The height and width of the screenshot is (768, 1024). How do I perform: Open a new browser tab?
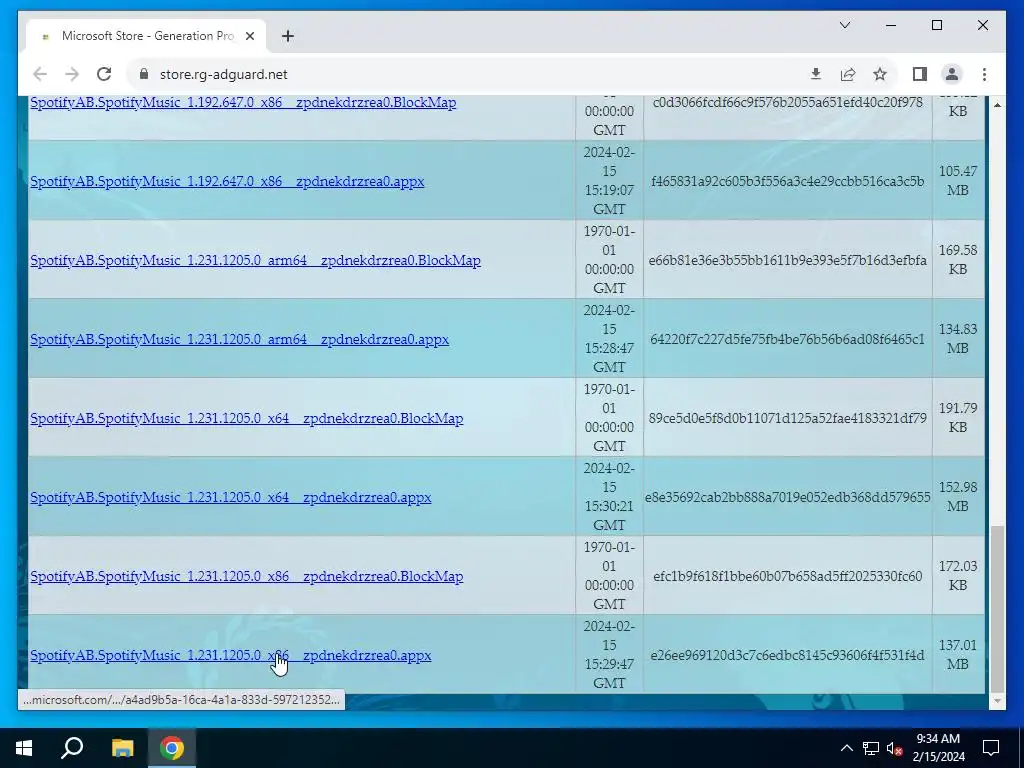click(288, 36)
